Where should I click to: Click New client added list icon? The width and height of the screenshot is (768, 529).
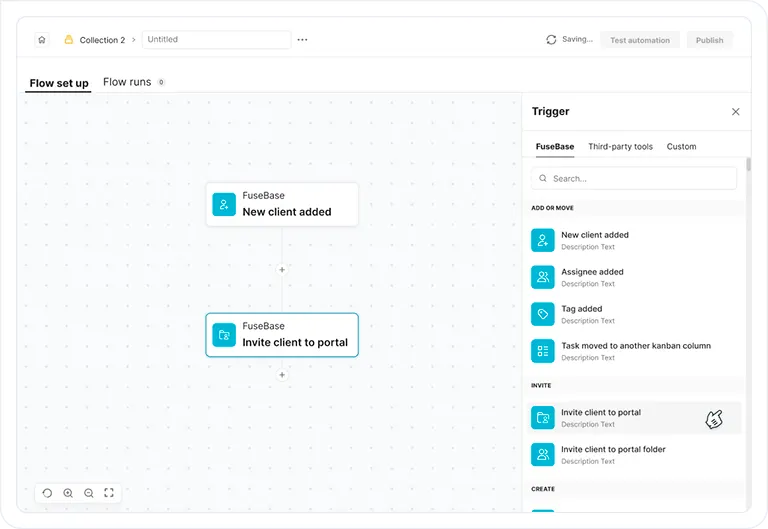543,240
